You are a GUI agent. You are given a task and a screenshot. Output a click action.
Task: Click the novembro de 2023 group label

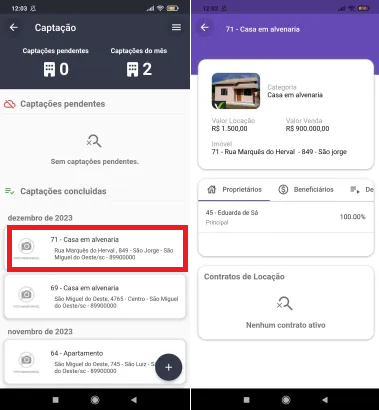pos(40,332)
